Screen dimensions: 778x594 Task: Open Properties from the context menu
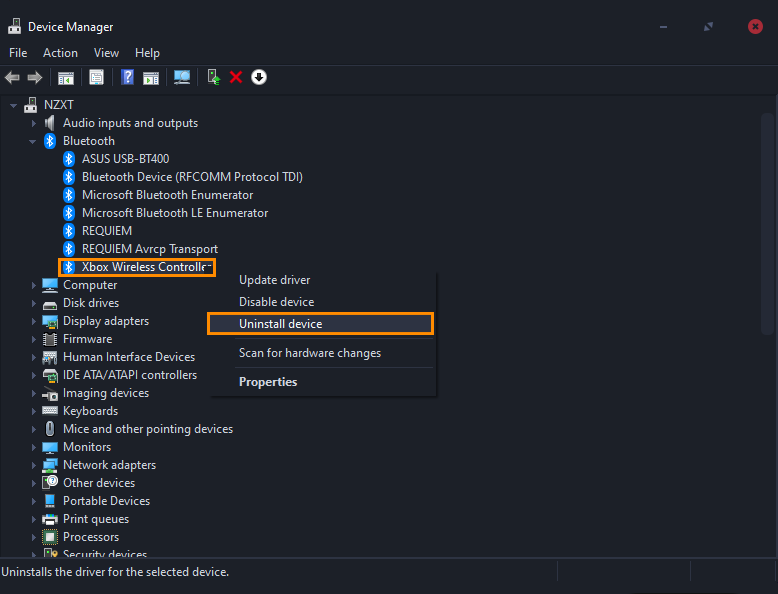323,382
